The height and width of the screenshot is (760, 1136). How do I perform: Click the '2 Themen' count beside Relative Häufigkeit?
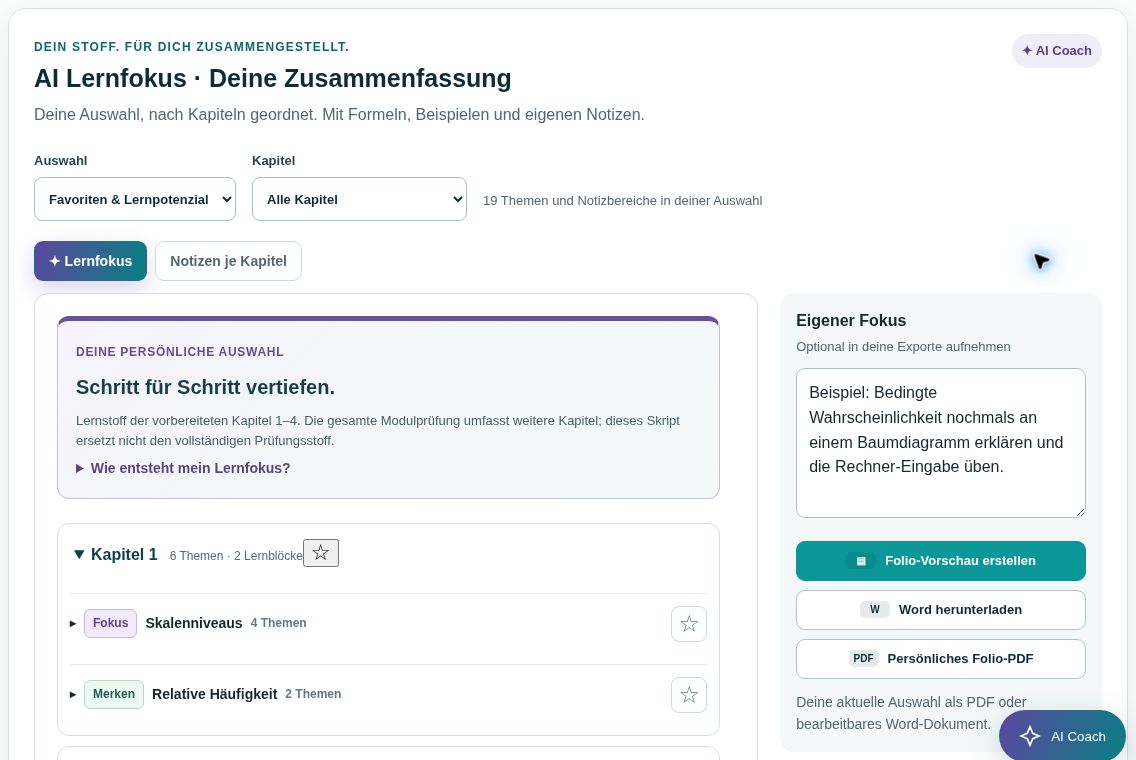click(x=313, y=694)
